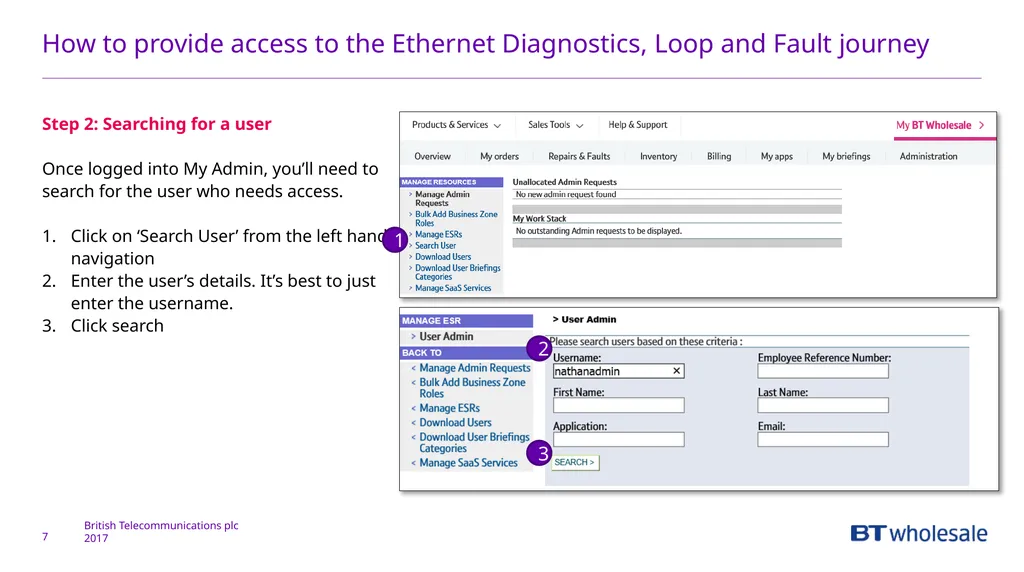1024x572 pixels.
Task: Click the Username field containing nathanadmin
Action: coord(618,372)
